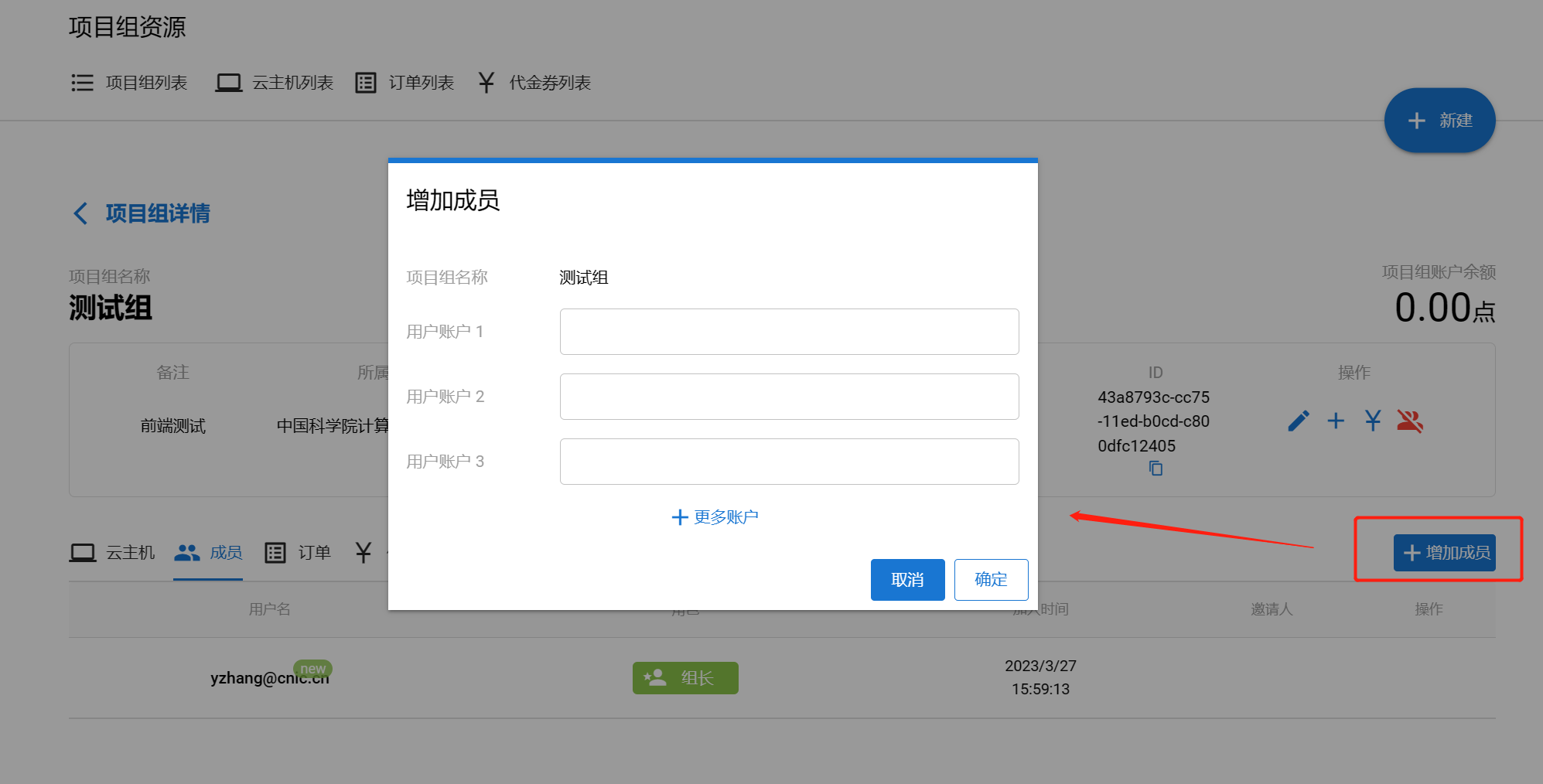The image size is (1543, 784).
Task: Click the 取消 button in the dialog
Action: click(x=907, y=580)
